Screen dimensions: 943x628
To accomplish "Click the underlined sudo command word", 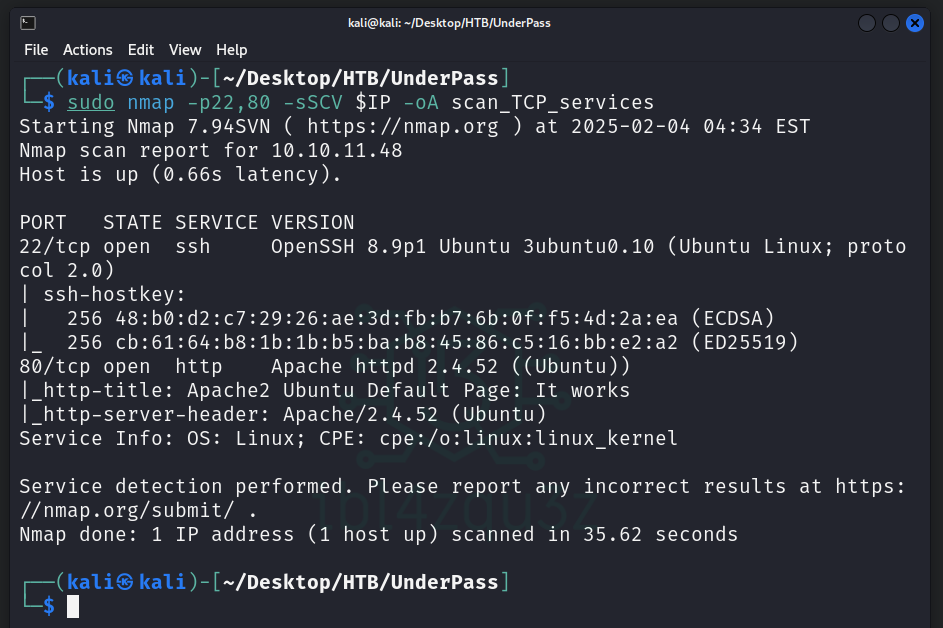I will tap(91, 102).
